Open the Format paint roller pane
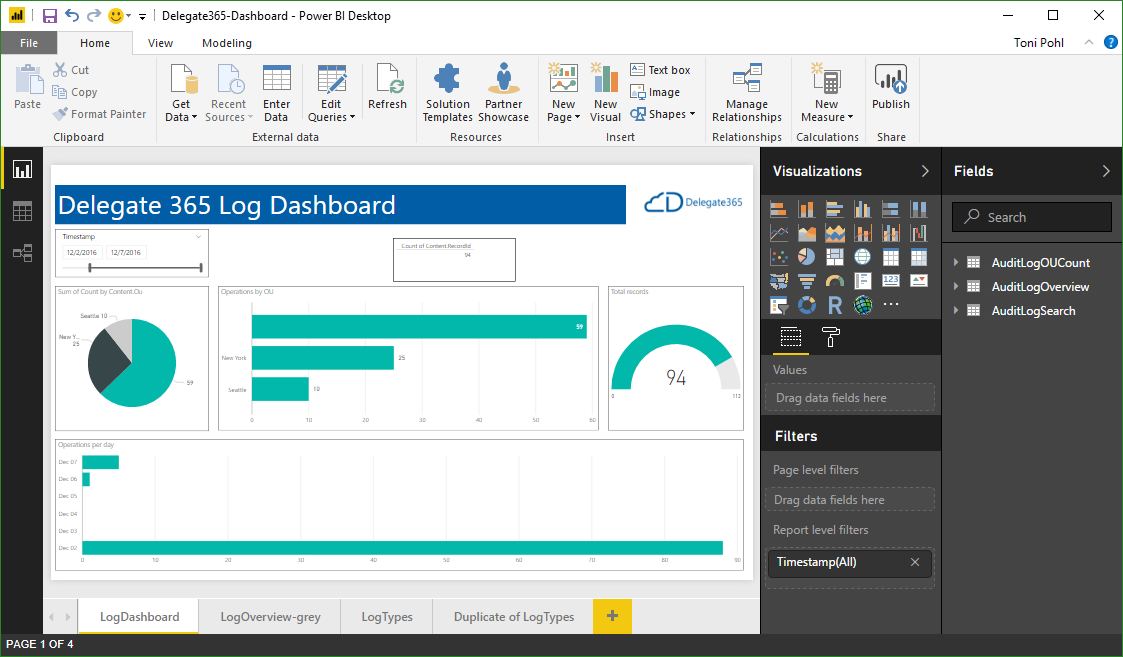Screen dimensions: 1123x657 coord(831,337)
